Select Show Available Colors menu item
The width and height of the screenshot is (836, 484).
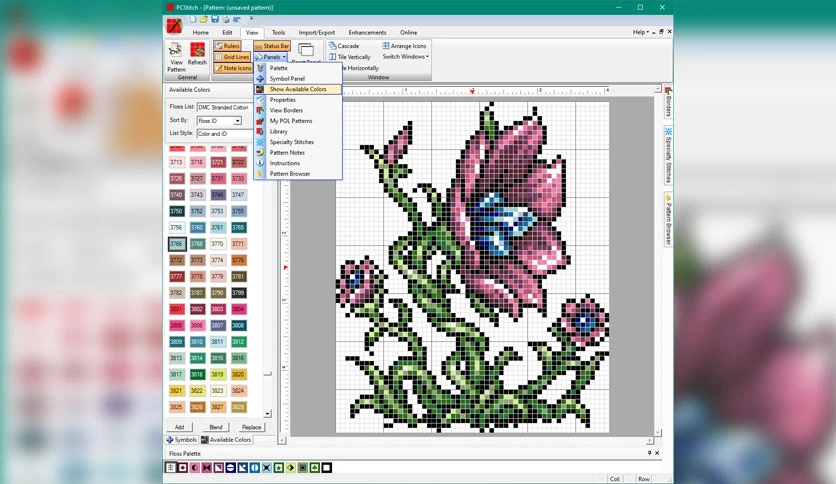click(298, 89)
